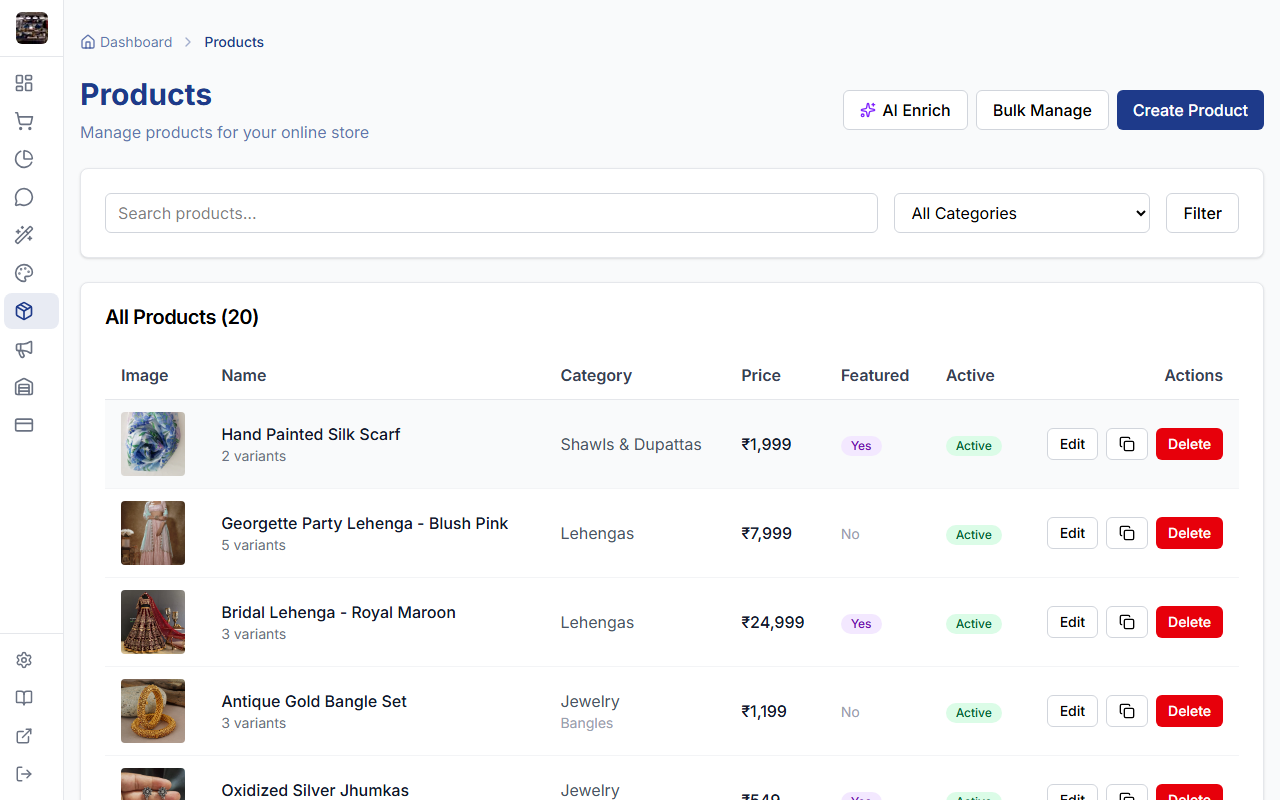Open the settings gear icon in sidebar

[24, 660]
